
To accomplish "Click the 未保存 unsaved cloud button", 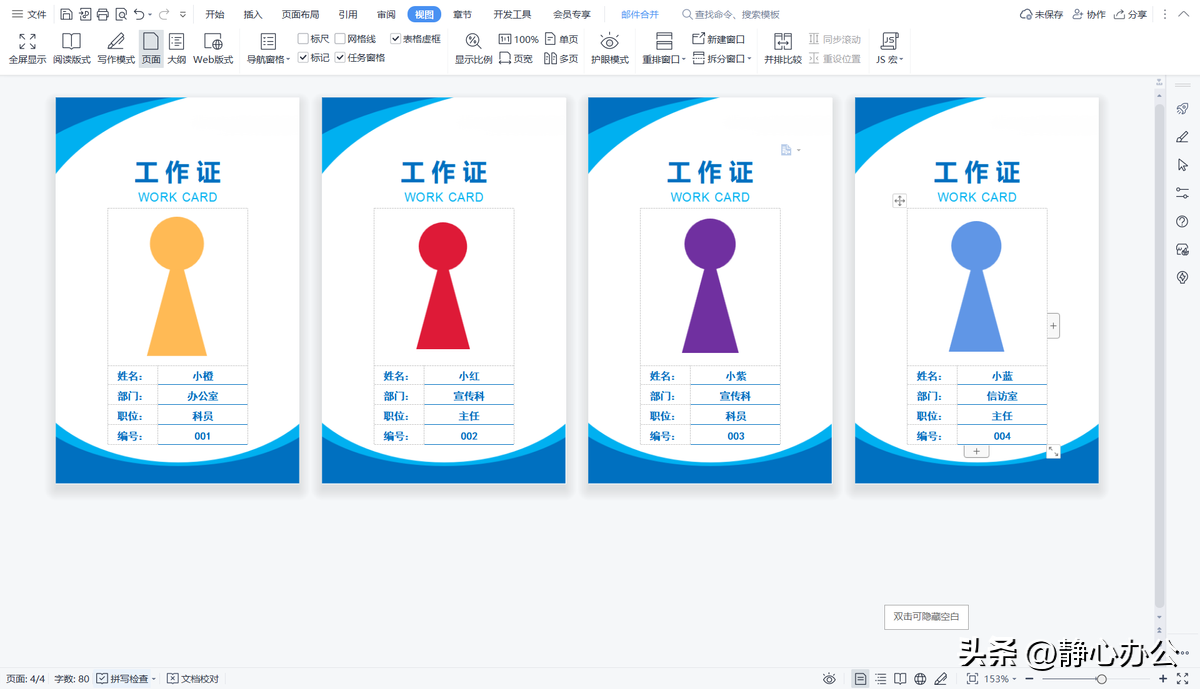I will click(1041, 15).
